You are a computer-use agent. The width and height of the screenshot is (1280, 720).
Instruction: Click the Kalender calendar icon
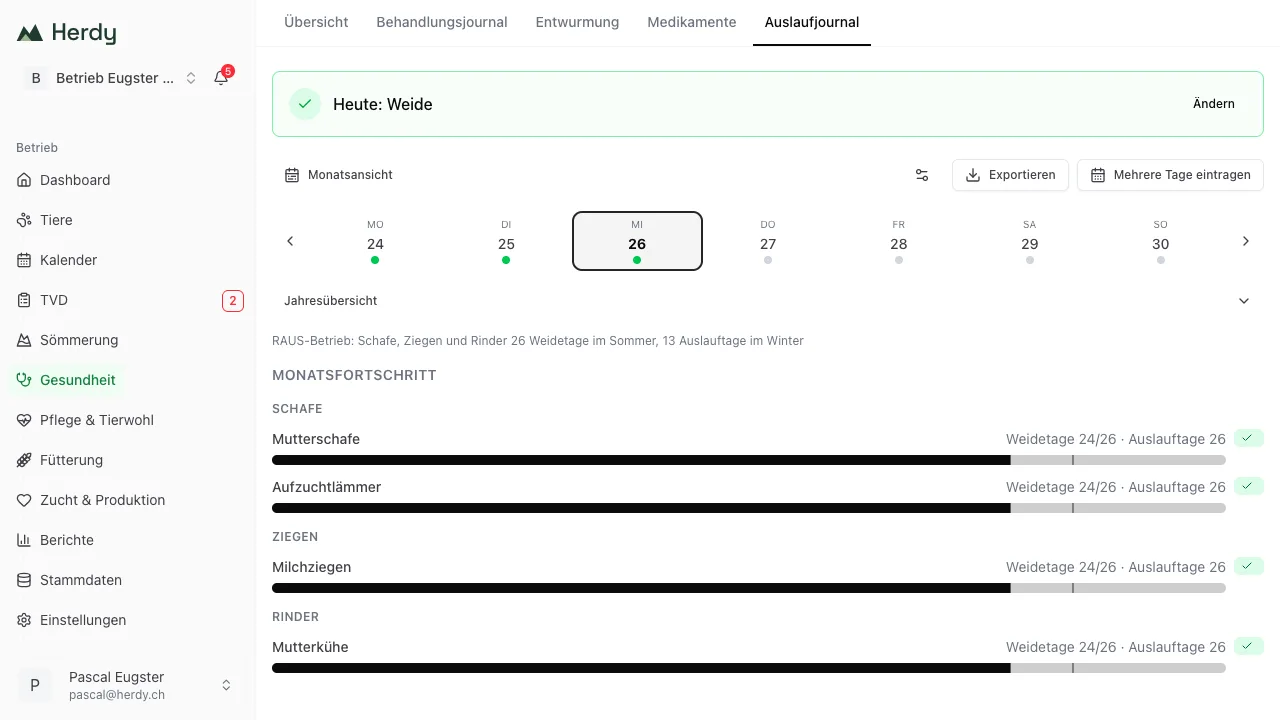pos(24,260)
